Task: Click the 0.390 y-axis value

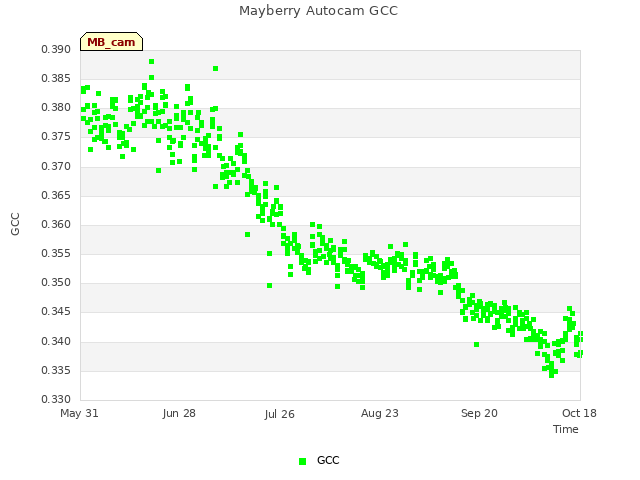Action: click(x=56, y=50)
